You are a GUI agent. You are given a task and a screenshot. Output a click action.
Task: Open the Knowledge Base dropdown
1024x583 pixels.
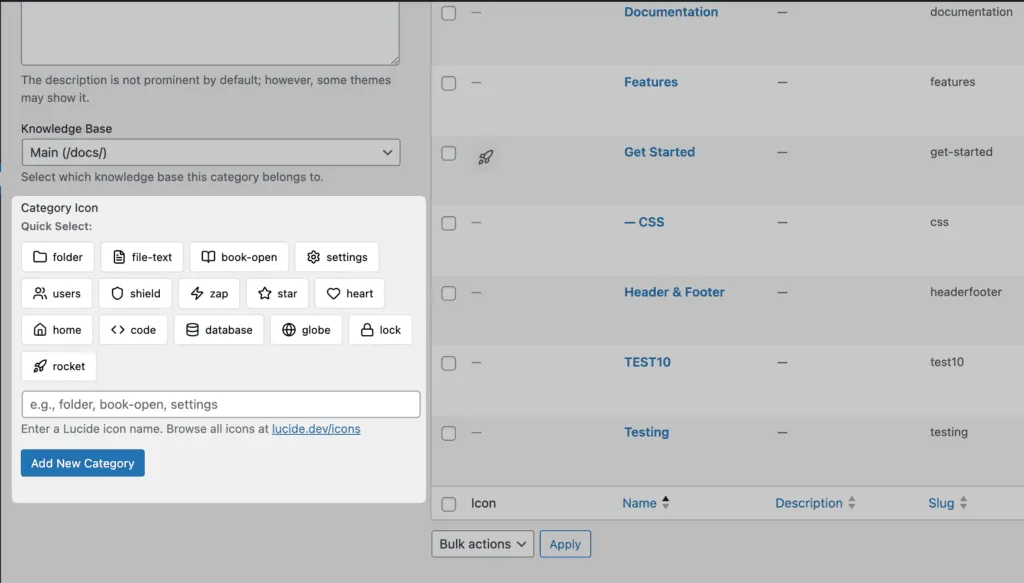210,152
